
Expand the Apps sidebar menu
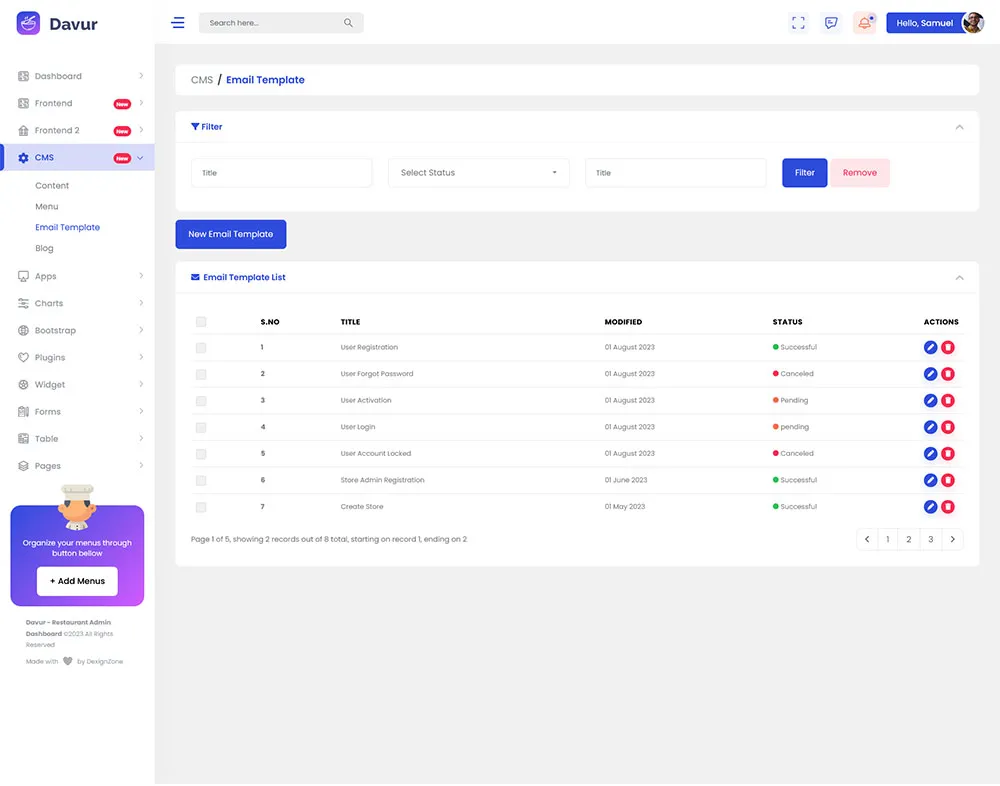pos(79,276)
